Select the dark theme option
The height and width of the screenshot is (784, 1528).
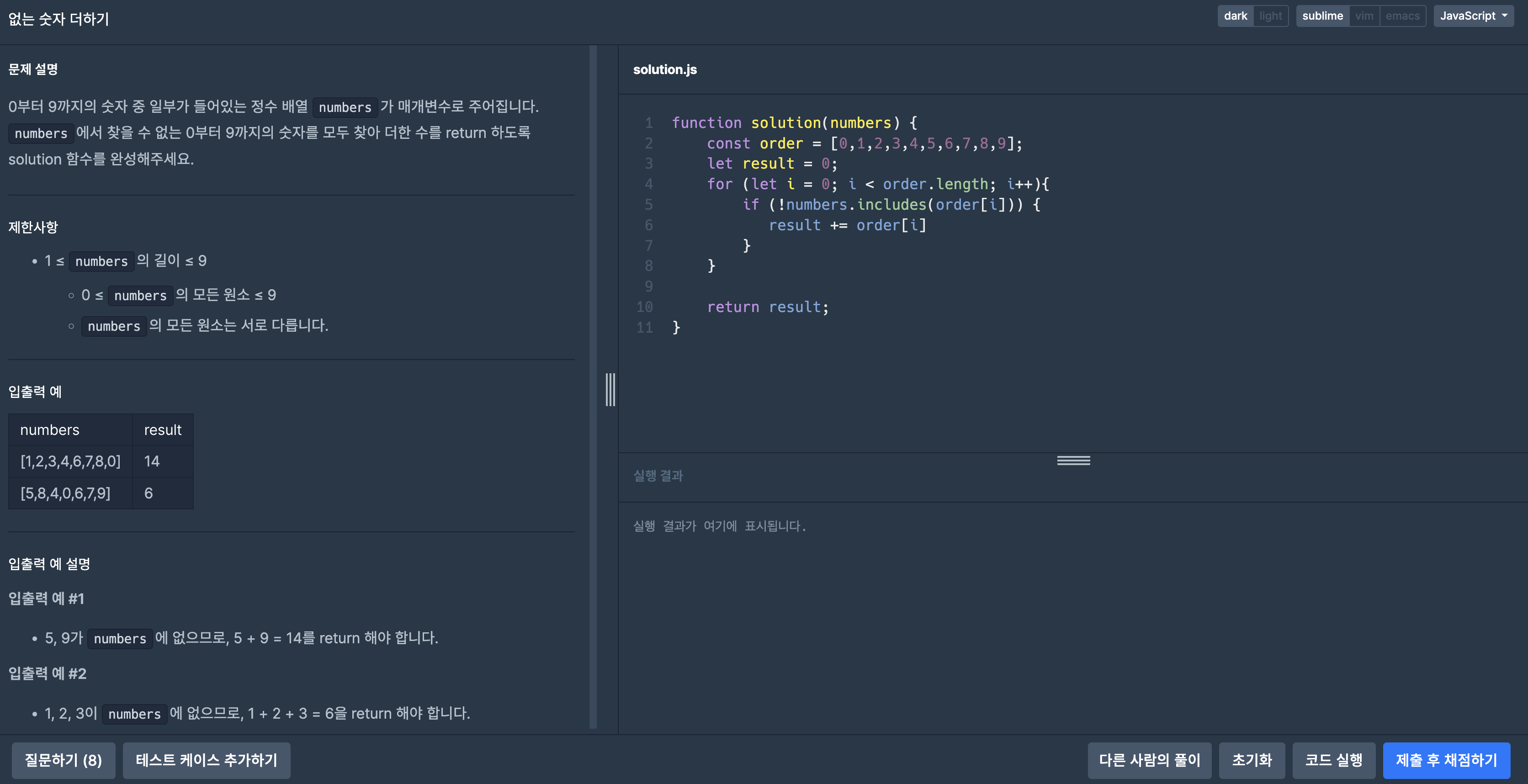coord(1235,16)
